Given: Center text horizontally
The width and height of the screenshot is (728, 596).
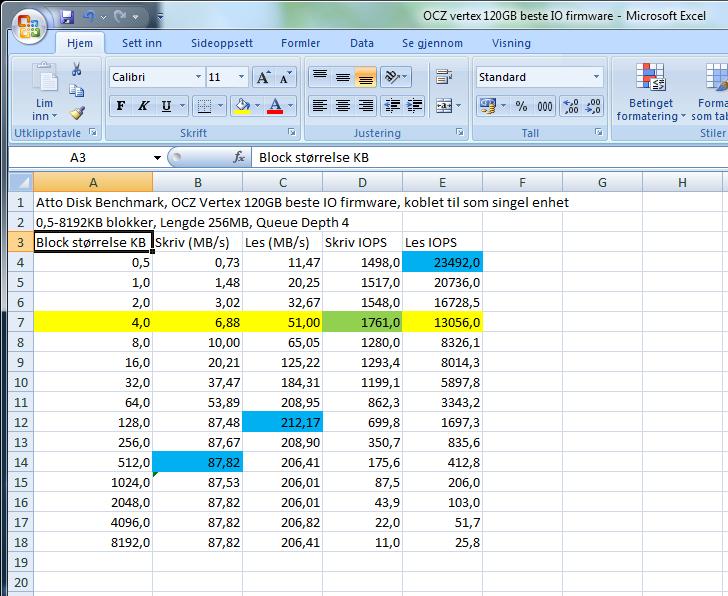Looking at the screenshot, I should click(343, 106).
